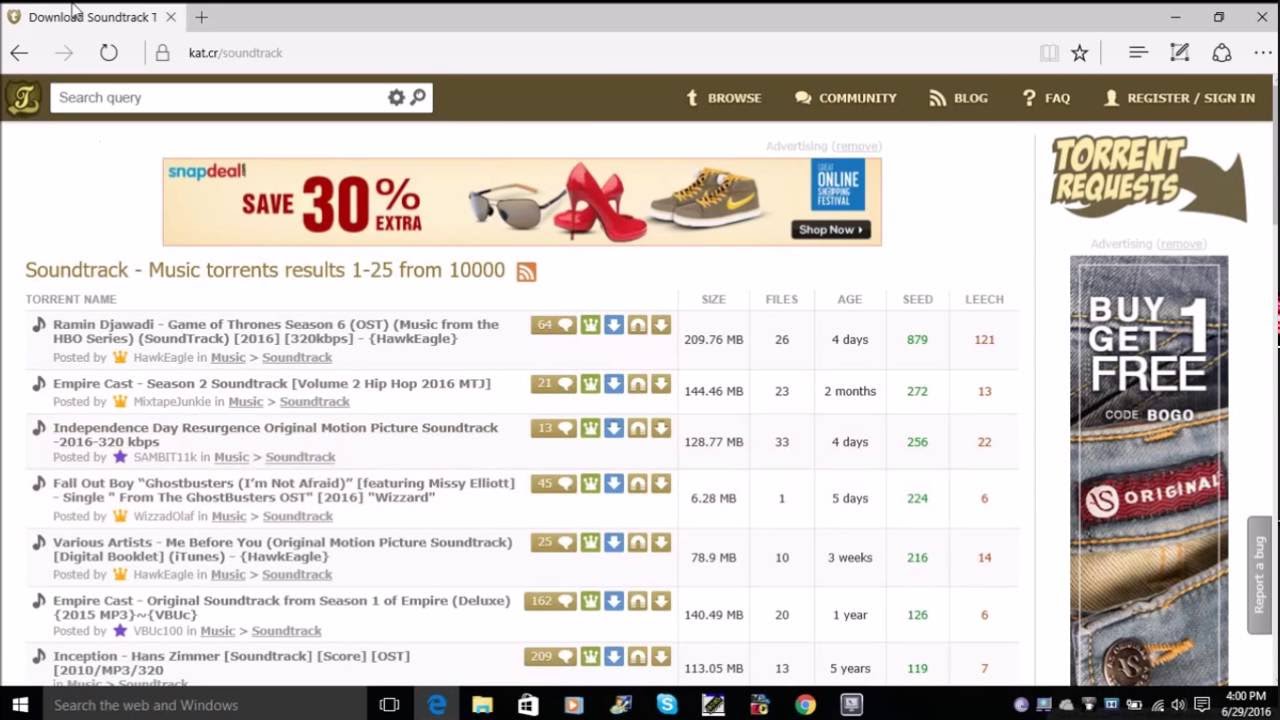Click remove link above Snapdeal banner
Screen dimensions: 1280x720
856,146
